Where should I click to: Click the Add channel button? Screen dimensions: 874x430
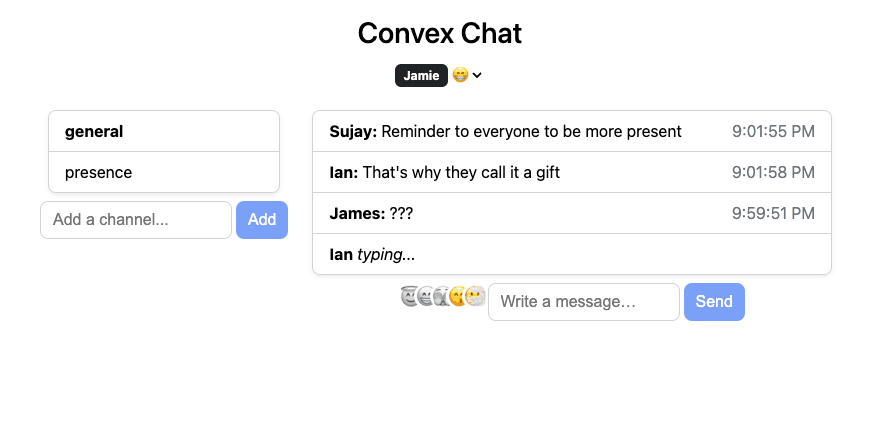click(x=262, y=220)
